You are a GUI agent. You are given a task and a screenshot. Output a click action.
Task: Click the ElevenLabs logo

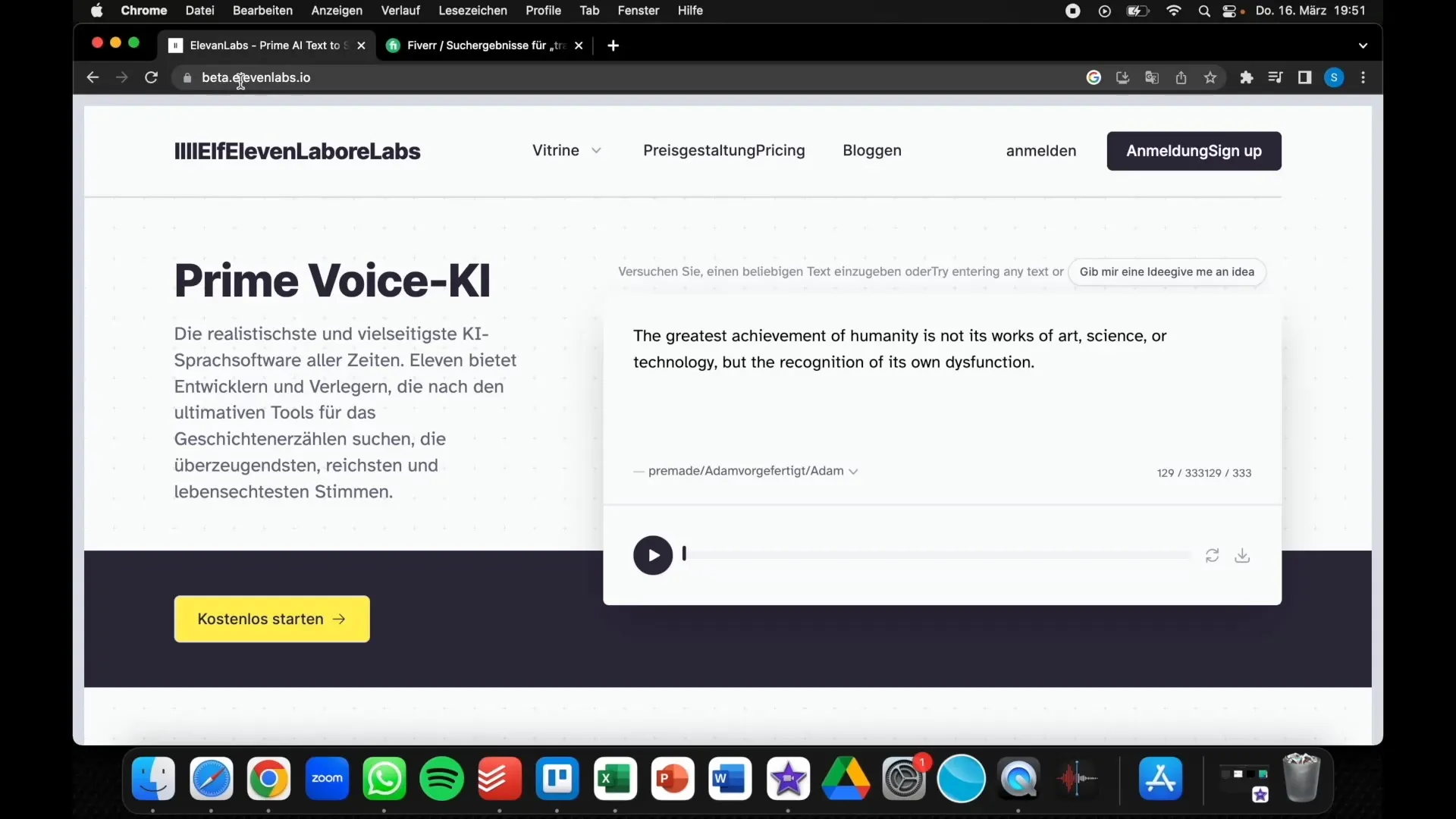pos(297,151)
